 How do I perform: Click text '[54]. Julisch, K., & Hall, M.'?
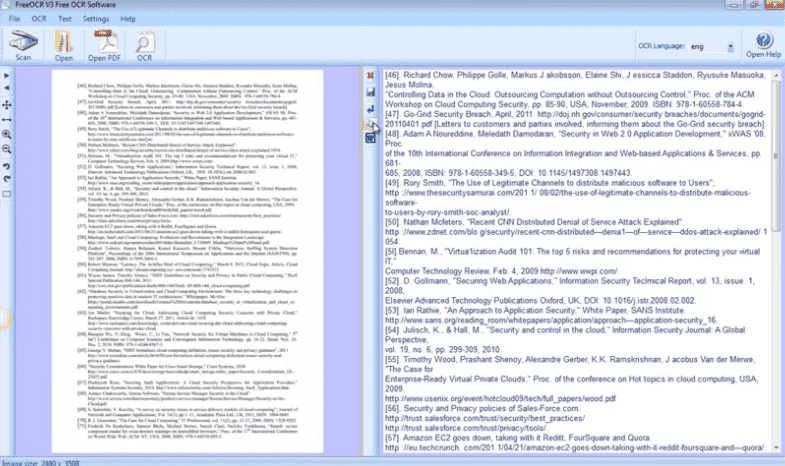click(433, 330)
